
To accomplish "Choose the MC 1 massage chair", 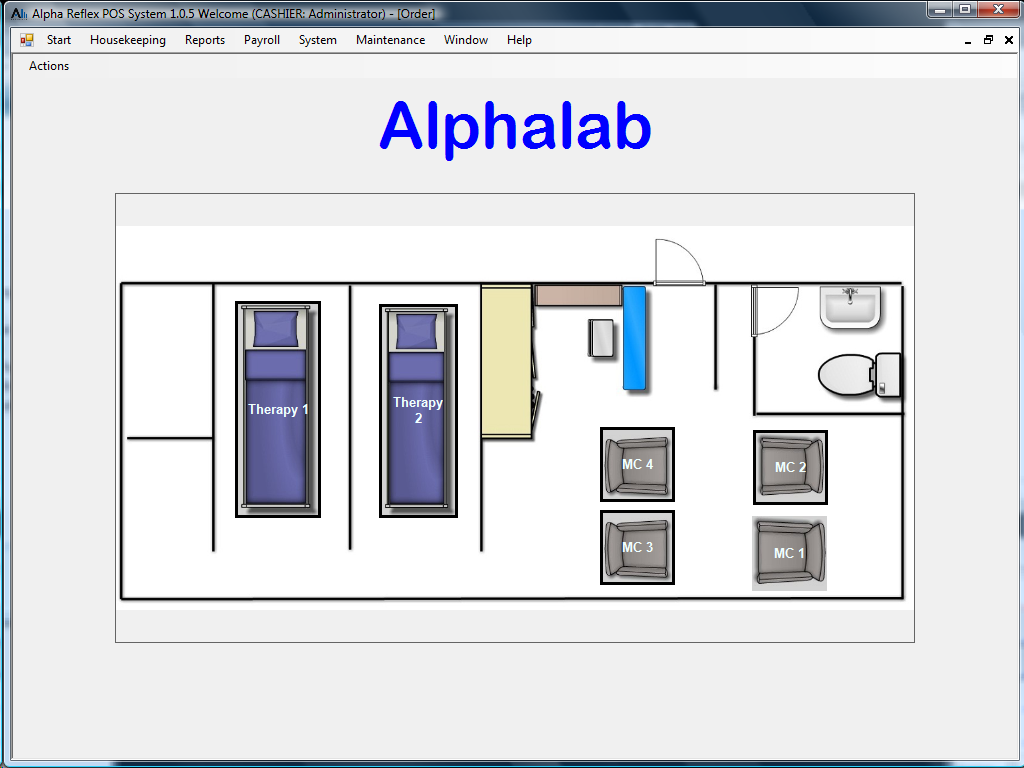I will tap(789, 553).
